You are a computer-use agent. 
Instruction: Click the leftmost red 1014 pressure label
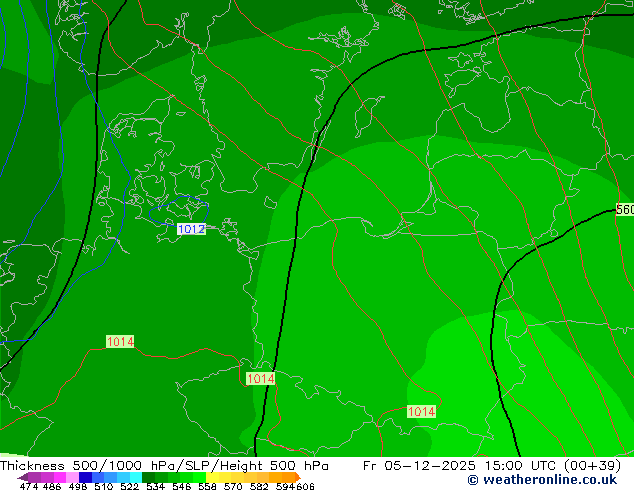[x=120, y=342]
